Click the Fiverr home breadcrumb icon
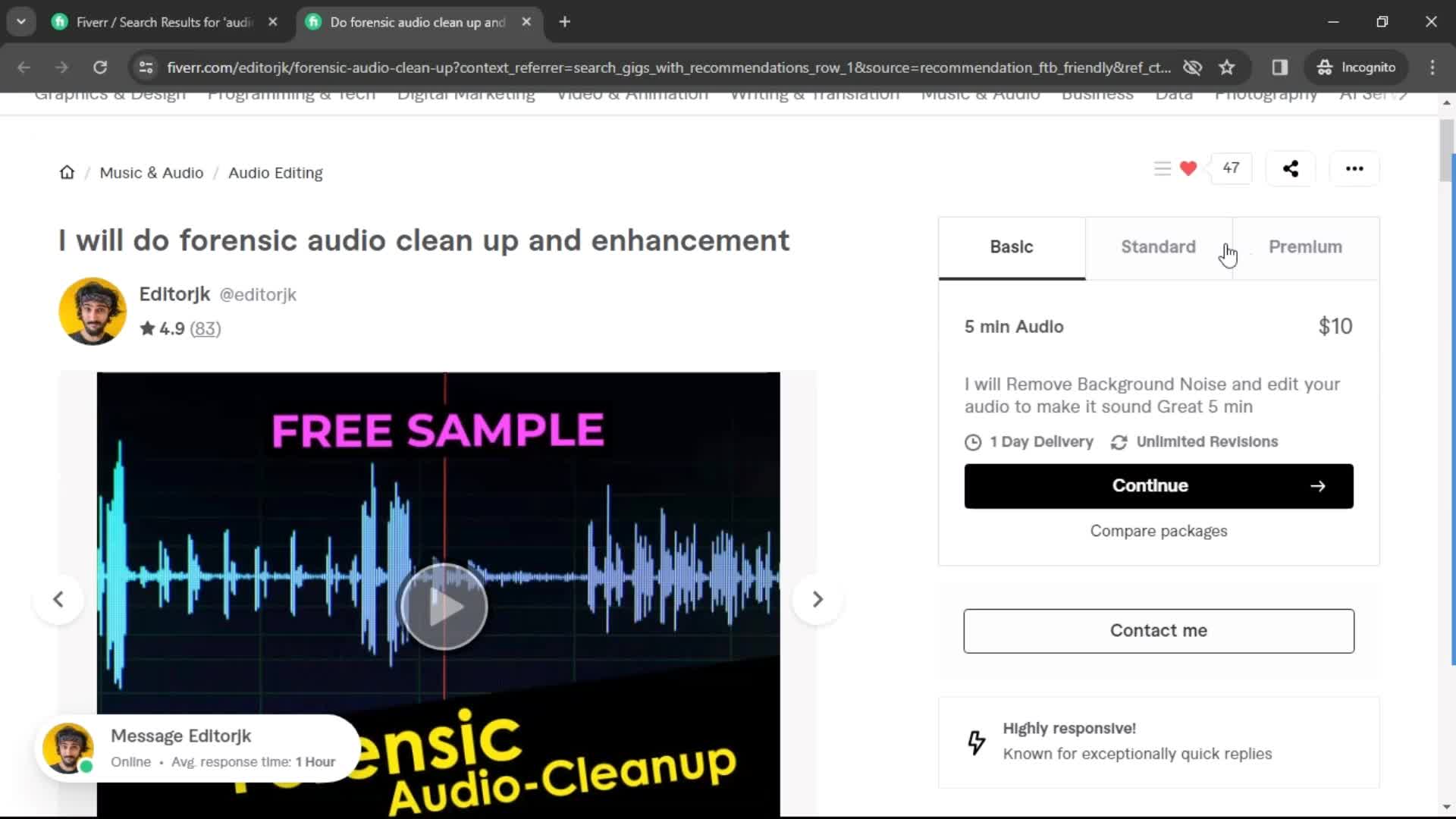Image resolution: width=1456 pixels, height=819 pixels. 66,172
